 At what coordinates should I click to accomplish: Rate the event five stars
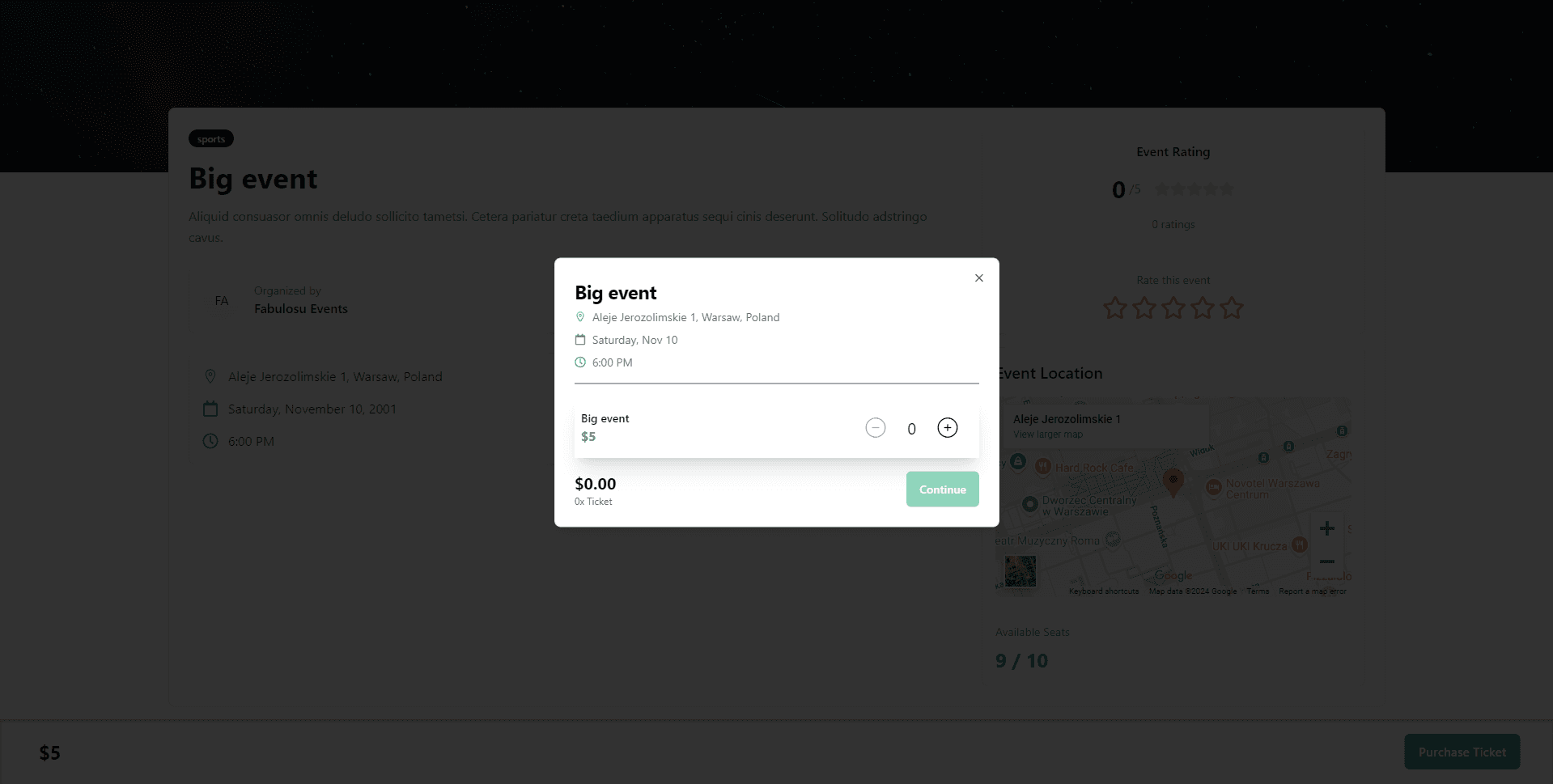point(1231,307)
